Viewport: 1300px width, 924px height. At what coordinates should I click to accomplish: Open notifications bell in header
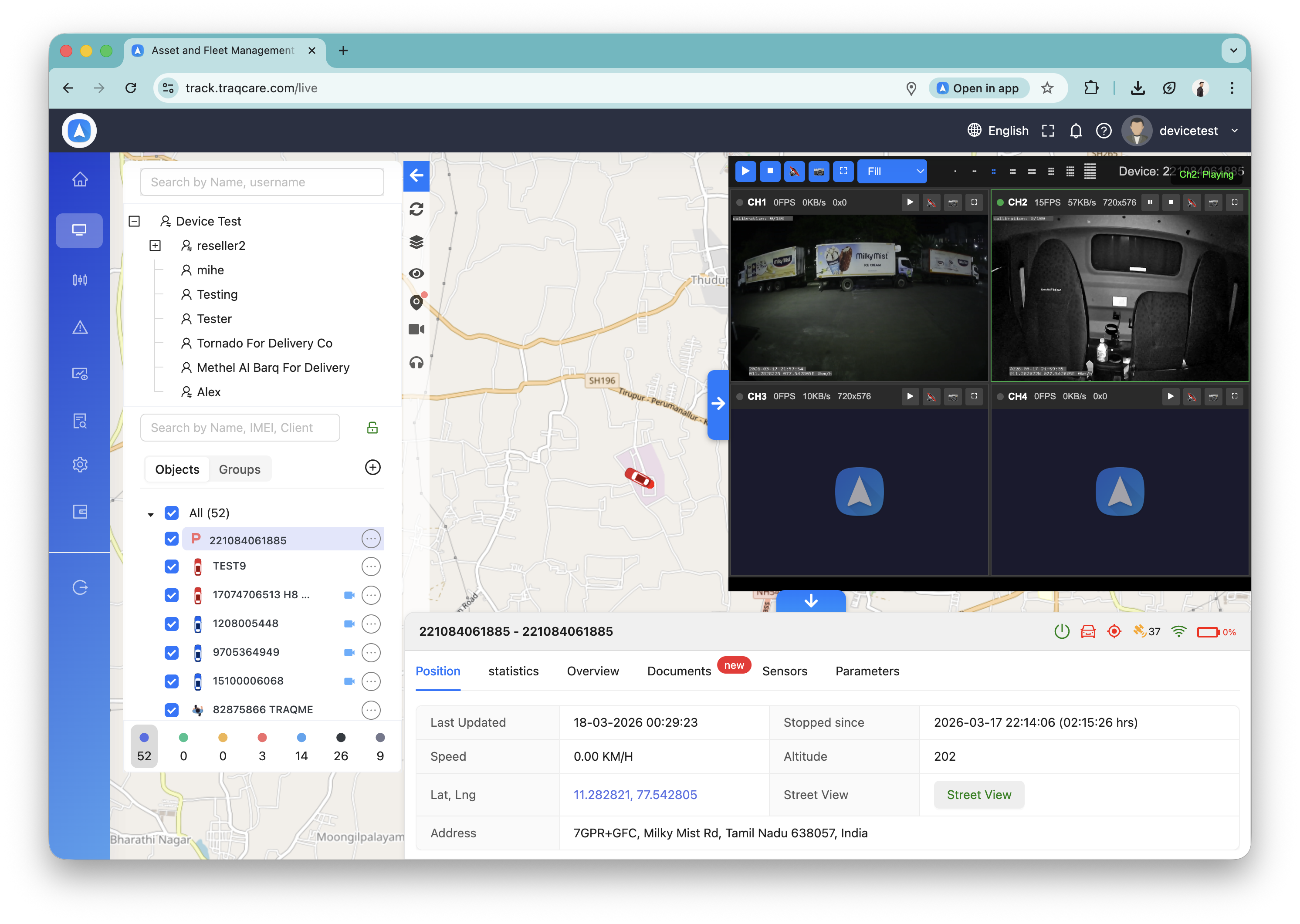click(1076, 131)
